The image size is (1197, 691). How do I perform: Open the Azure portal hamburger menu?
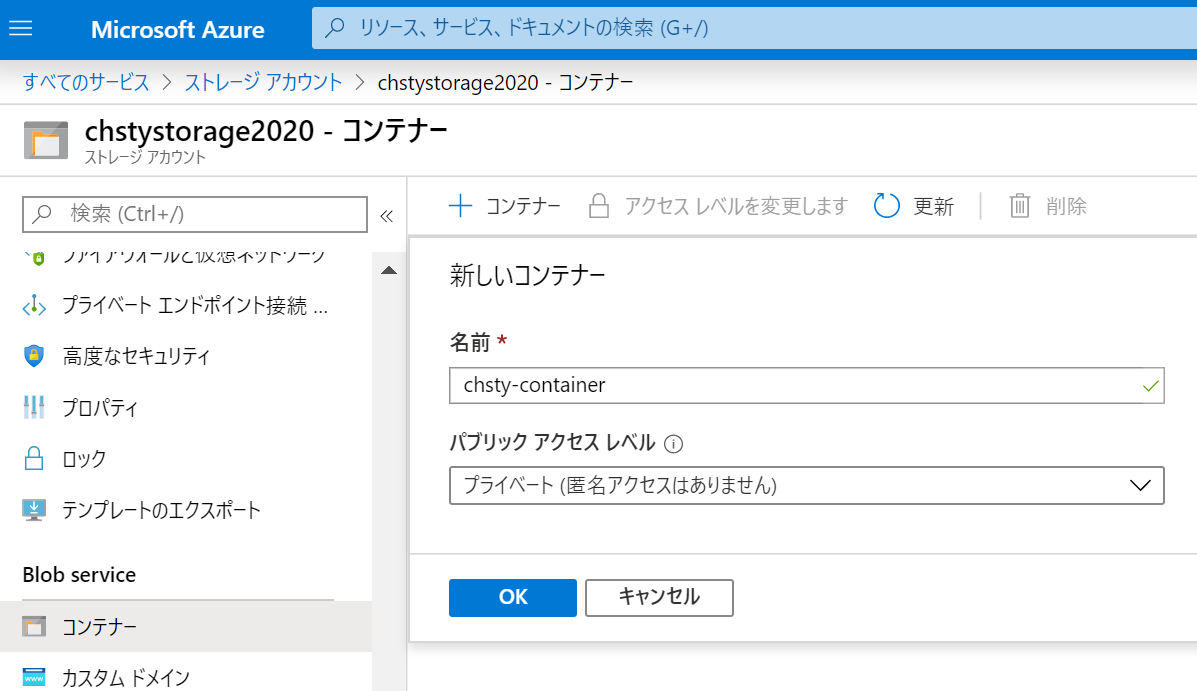coord(21,28)
